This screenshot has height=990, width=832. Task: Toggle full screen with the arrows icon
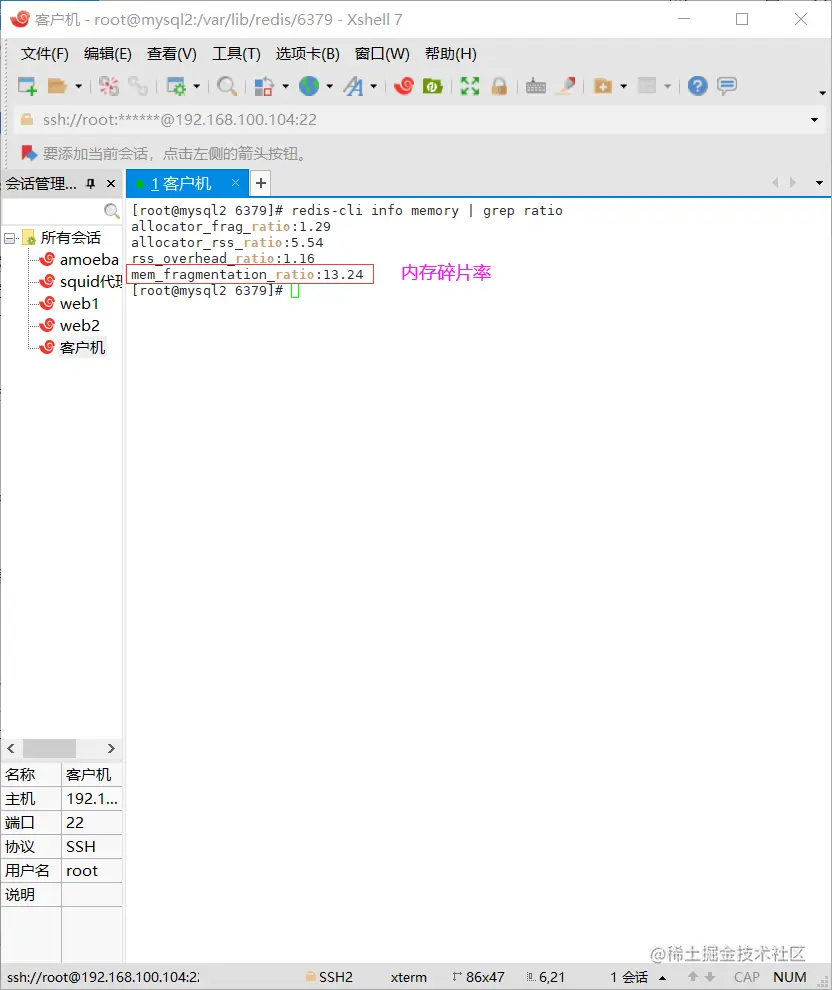(470, 86)
